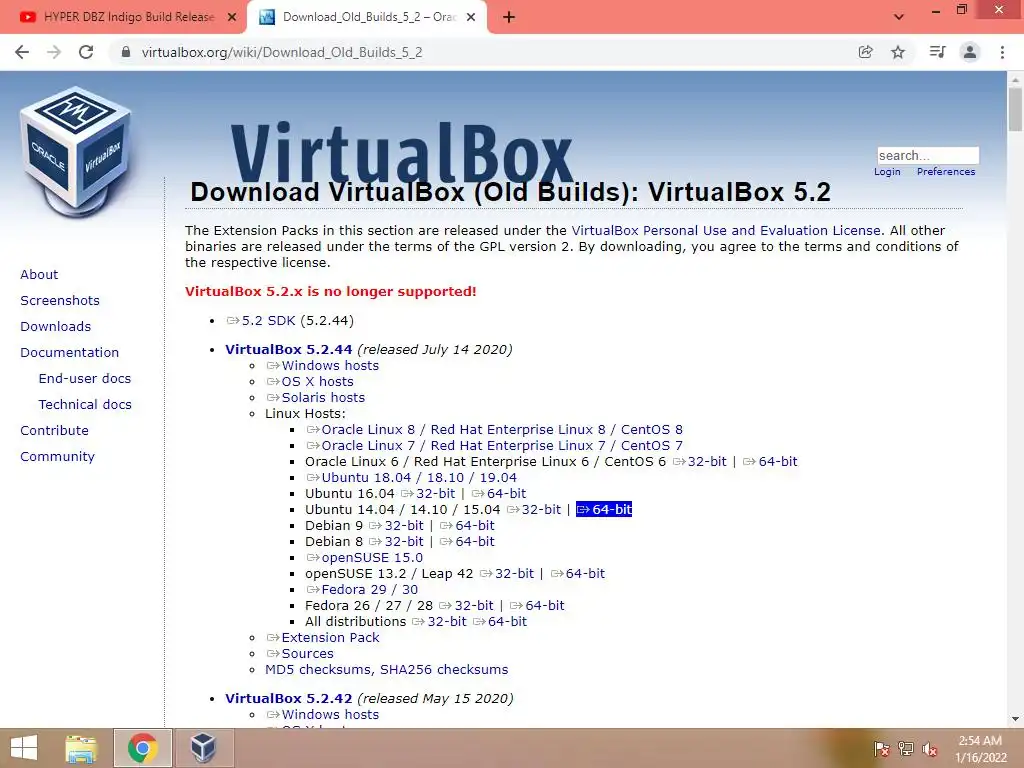This screenshot has height=768, width=1024.
Task: Go back using the browser back arrow
Action: click(22, 52)
